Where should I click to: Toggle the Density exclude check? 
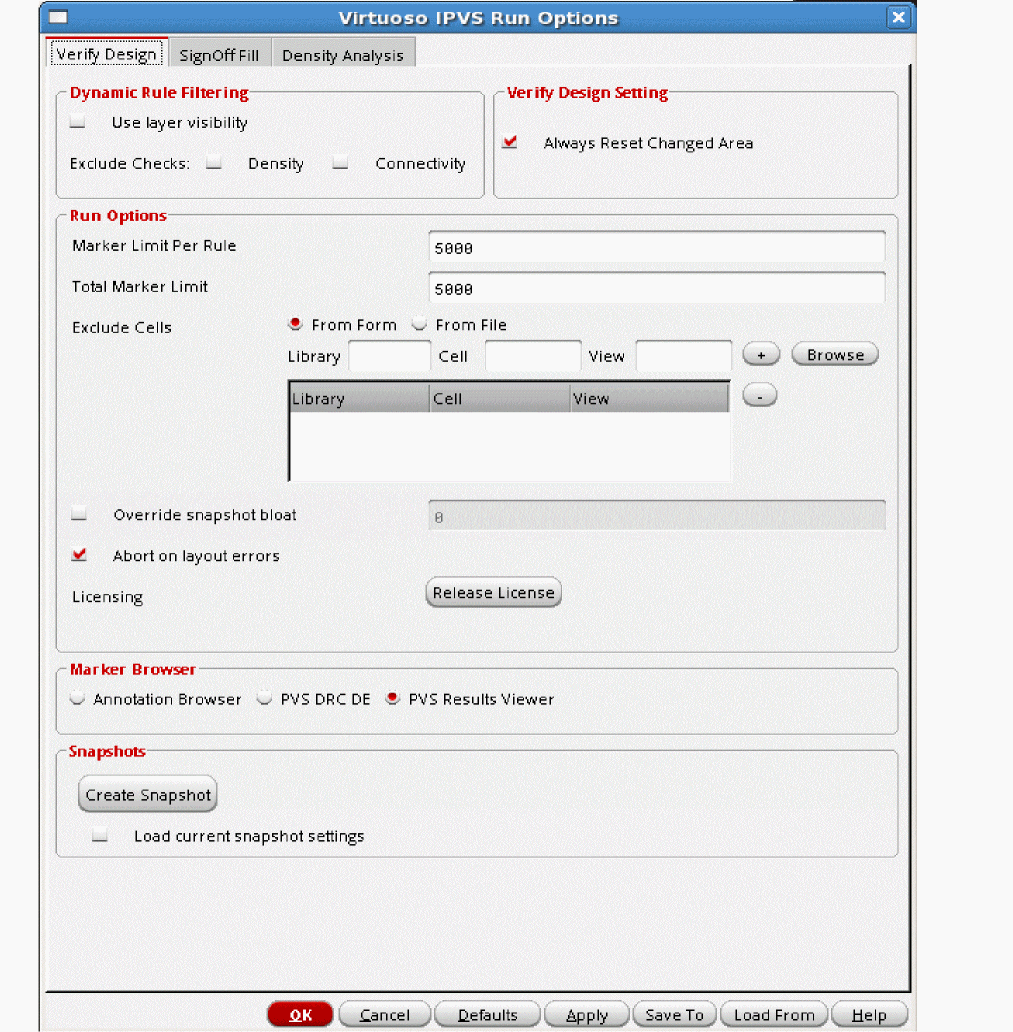pos(213,164)
